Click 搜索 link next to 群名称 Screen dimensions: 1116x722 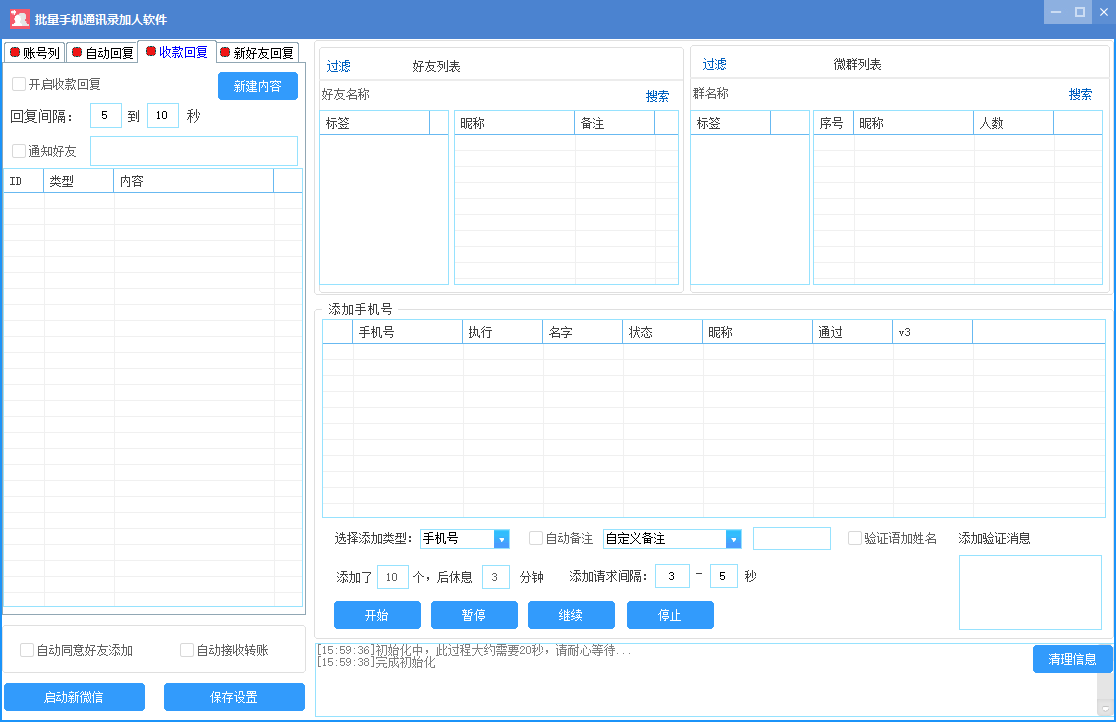point(1080,94)
